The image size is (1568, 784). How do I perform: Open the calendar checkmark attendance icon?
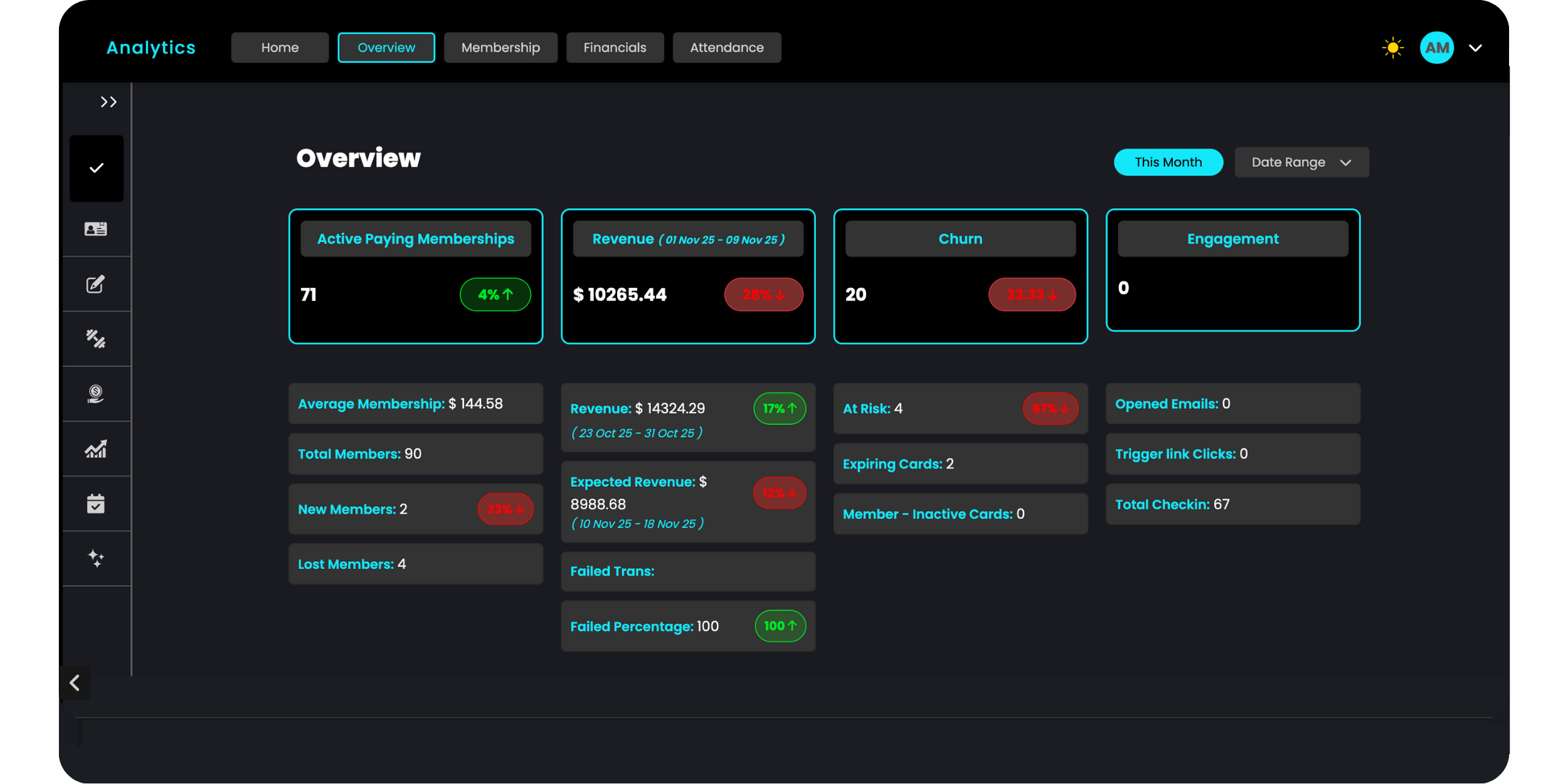pos(96,504)
